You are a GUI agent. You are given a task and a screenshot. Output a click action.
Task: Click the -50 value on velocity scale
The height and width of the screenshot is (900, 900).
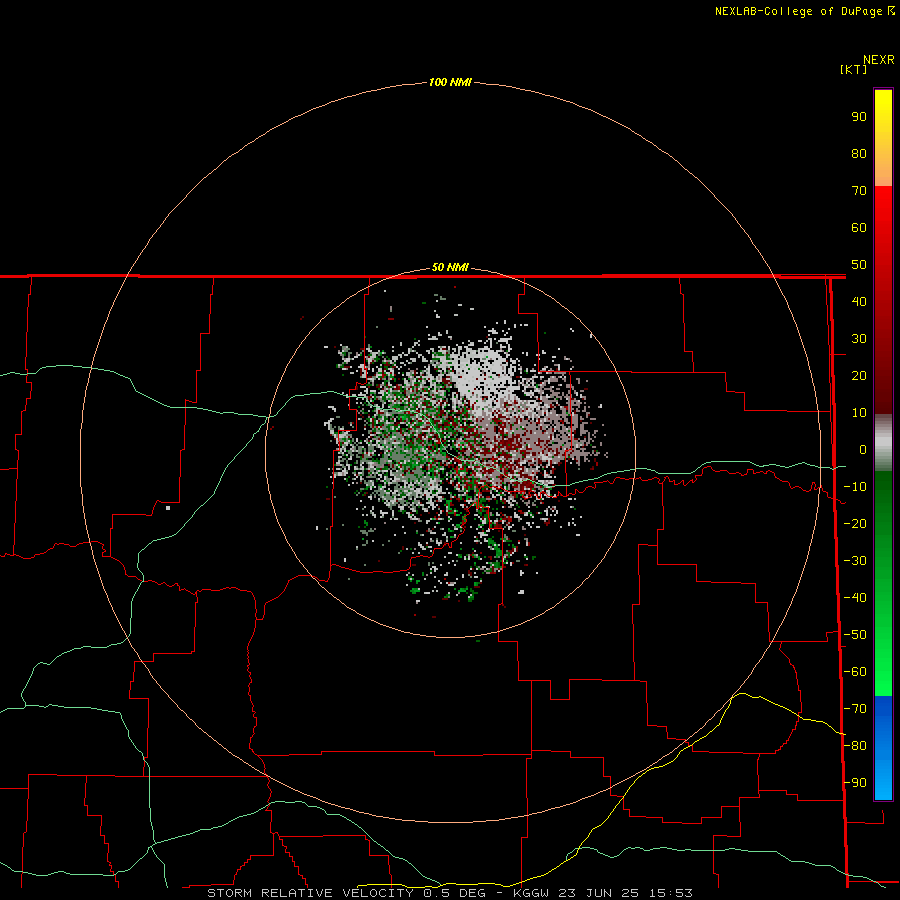pyautogui.click(x=855, y=635)
